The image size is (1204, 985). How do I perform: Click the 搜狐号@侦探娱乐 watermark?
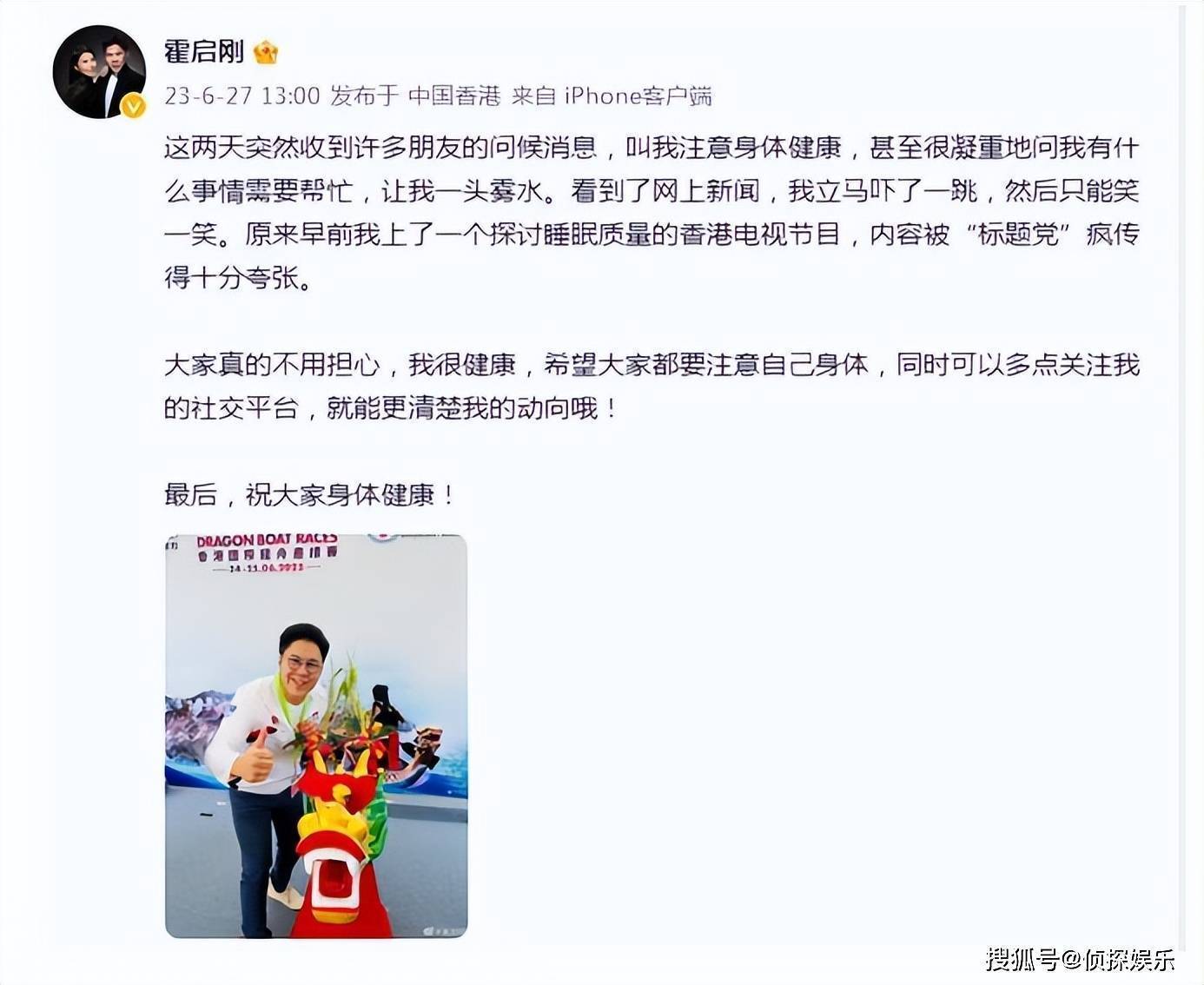coord(1081,959)
